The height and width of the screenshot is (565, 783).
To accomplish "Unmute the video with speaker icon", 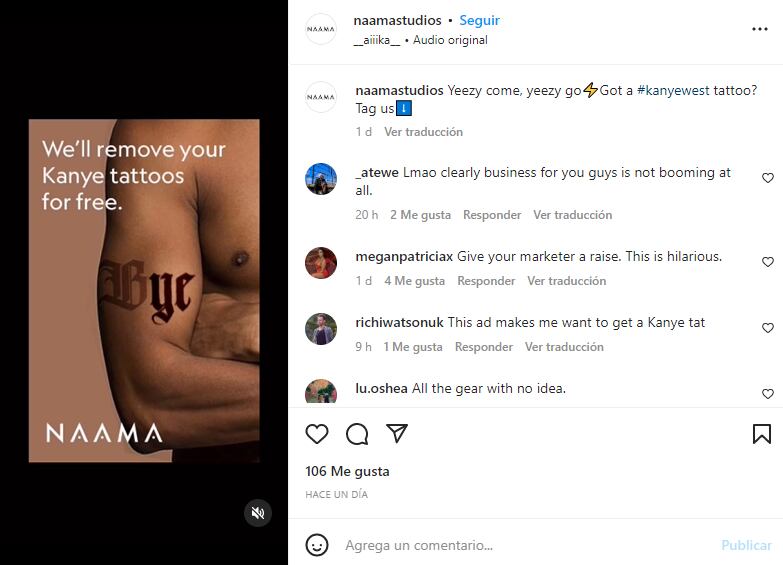I will click(x=258, y=513).
